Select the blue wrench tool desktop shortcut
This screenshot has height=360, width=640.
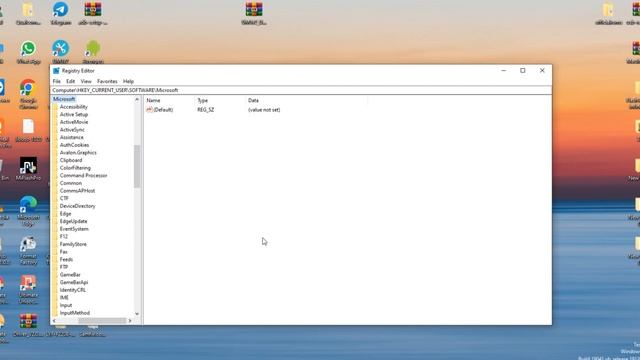click(60, 49)
